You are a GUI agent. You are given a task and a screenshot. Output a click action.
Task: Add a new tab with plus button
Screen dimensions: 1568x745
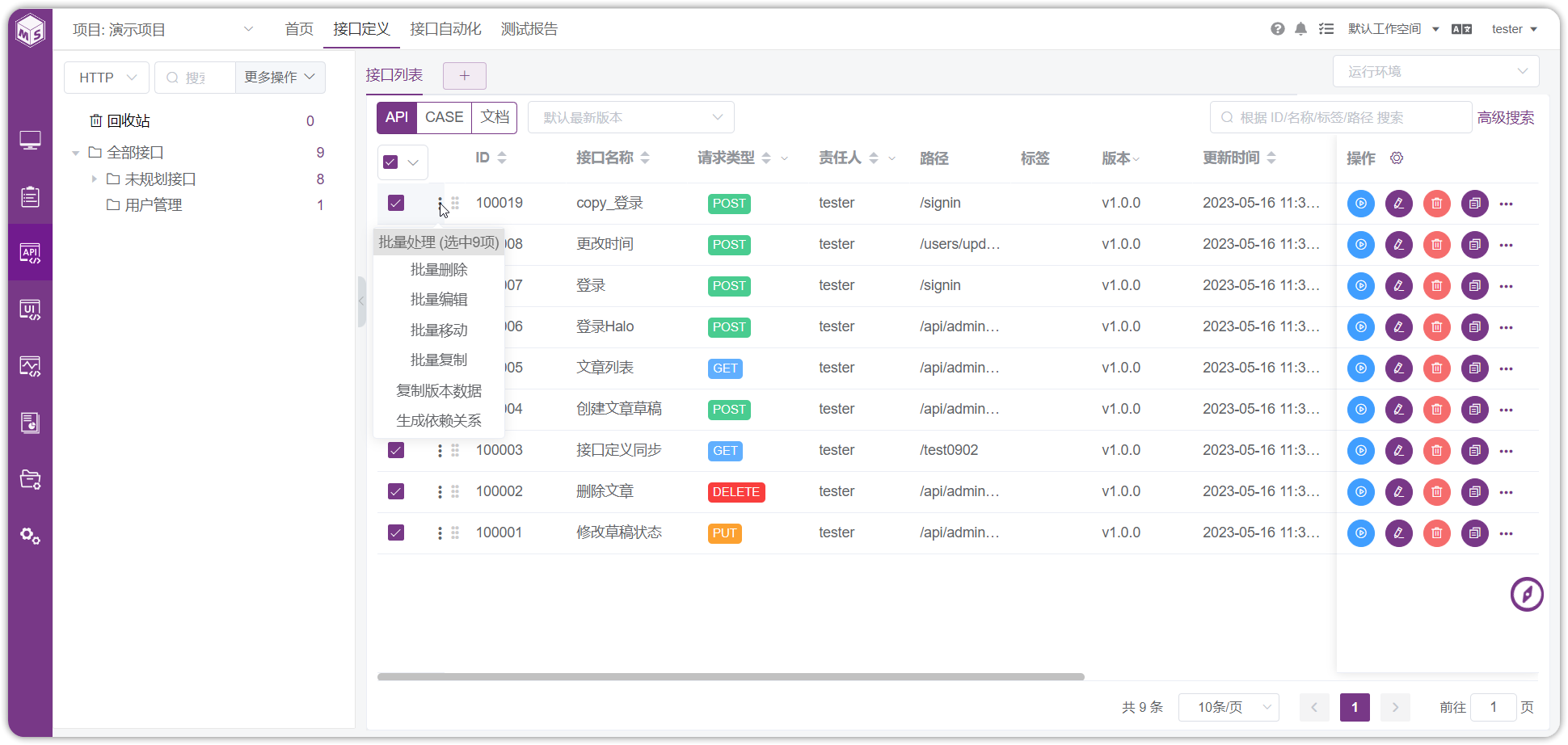[465, 76]
